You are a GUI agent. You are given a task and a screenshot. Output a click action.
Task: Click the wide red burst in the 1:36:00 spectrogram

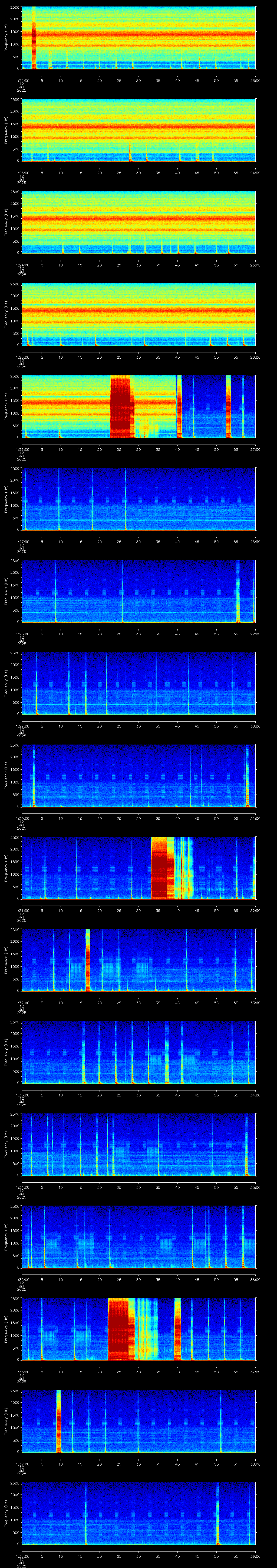(121, 1329)
